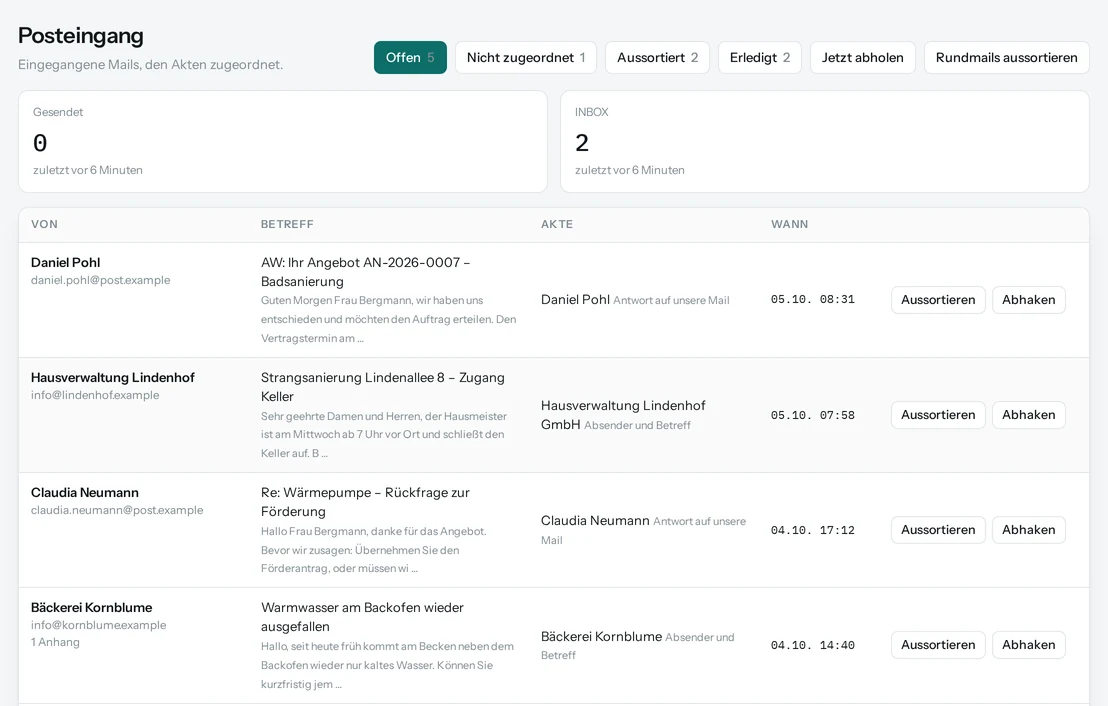Click email info@kornblume.example

click(x=98, y=625)
